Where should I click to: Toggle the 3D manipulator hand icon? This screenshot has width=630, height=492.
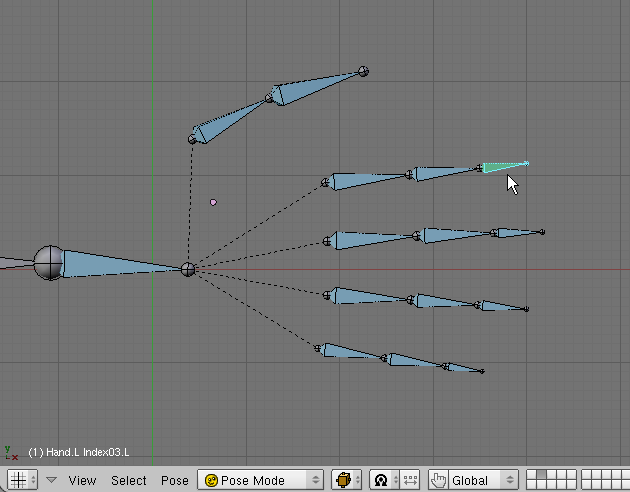pos(438,480)
